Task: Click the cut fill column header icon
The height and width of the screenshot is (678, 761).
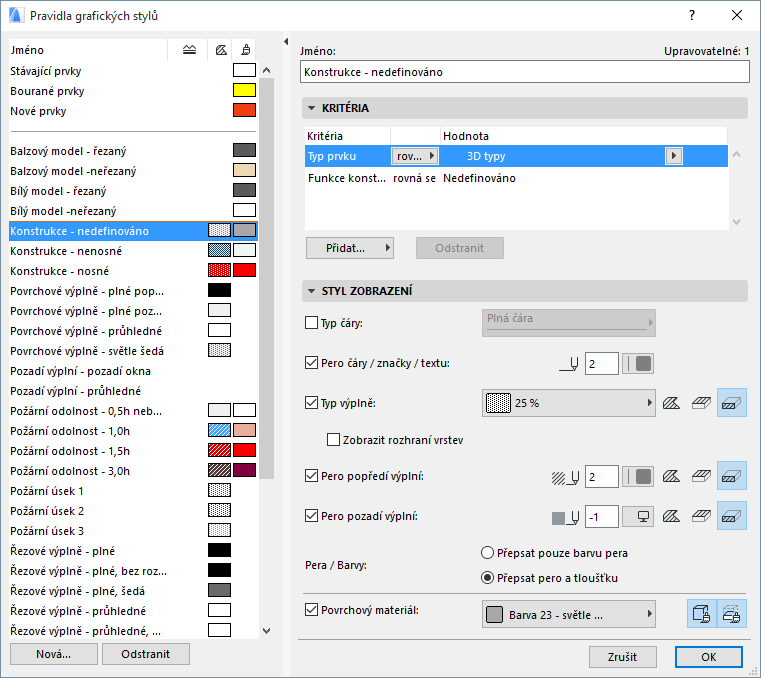Action: coord(221,50)
